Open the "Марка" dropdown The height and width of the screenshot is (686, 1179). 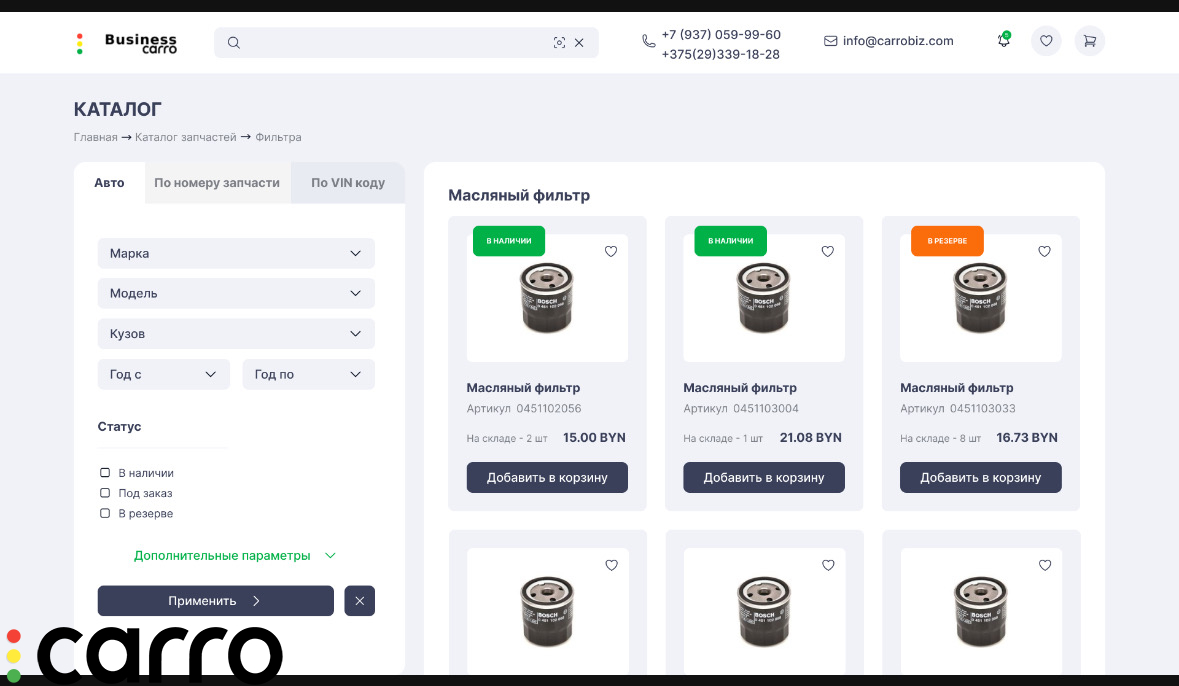pos(236,253)
